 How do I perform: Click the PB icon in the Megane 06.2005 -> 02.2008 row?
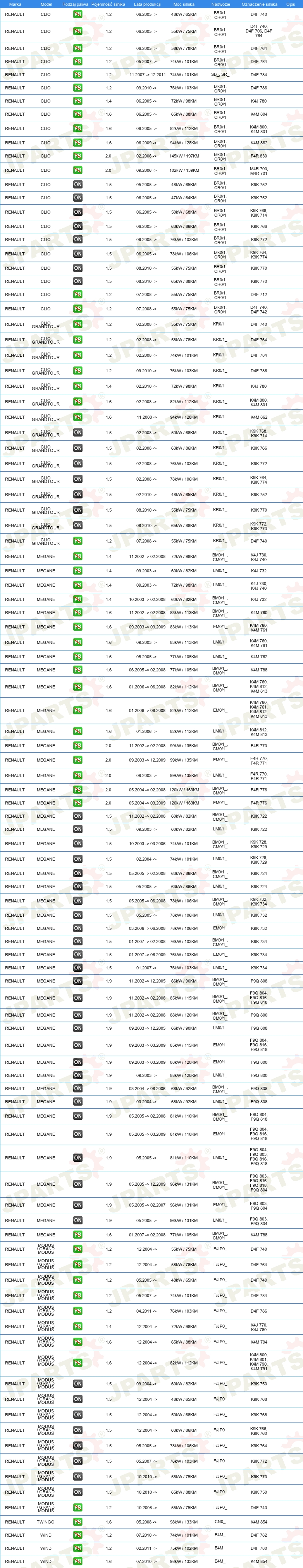click(77, 670)
